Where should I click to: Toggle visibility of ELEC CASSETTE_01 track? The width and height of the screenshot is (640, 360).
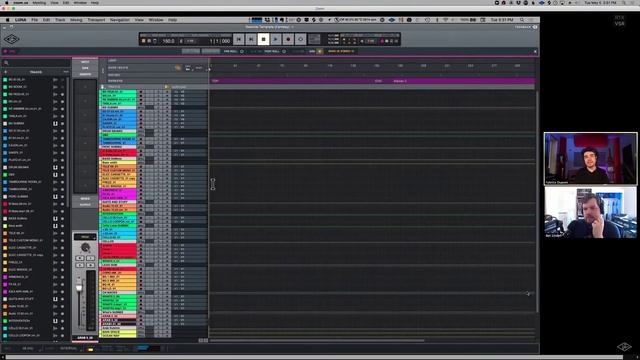[x=62, y=248]
